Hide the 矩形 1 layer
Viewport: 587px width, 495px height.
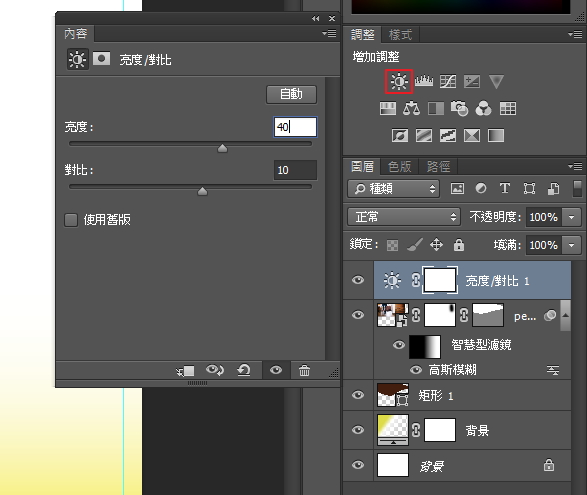358,395
